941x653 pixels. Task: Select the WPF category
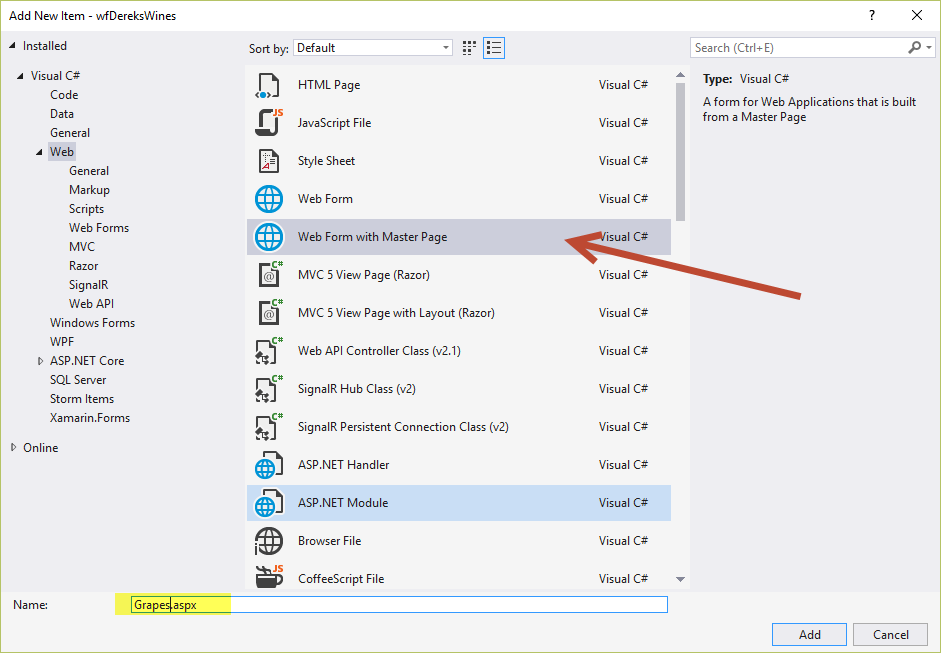tap(62, 342)
